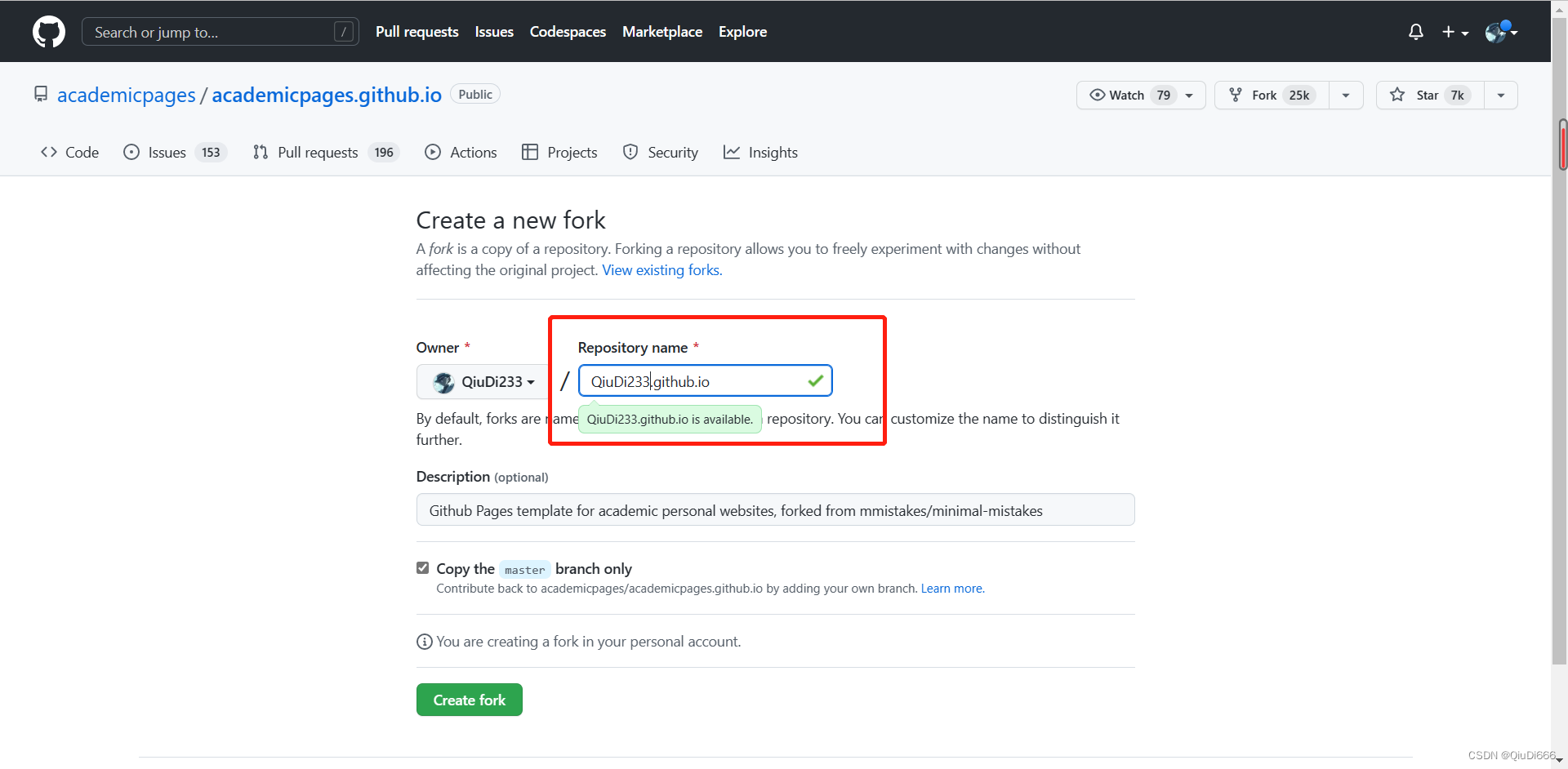The height and width of the screenshot is (769, 1568).
Task: Expand the Fork dropdown arrow
Action: click(x=1346, y=96)
